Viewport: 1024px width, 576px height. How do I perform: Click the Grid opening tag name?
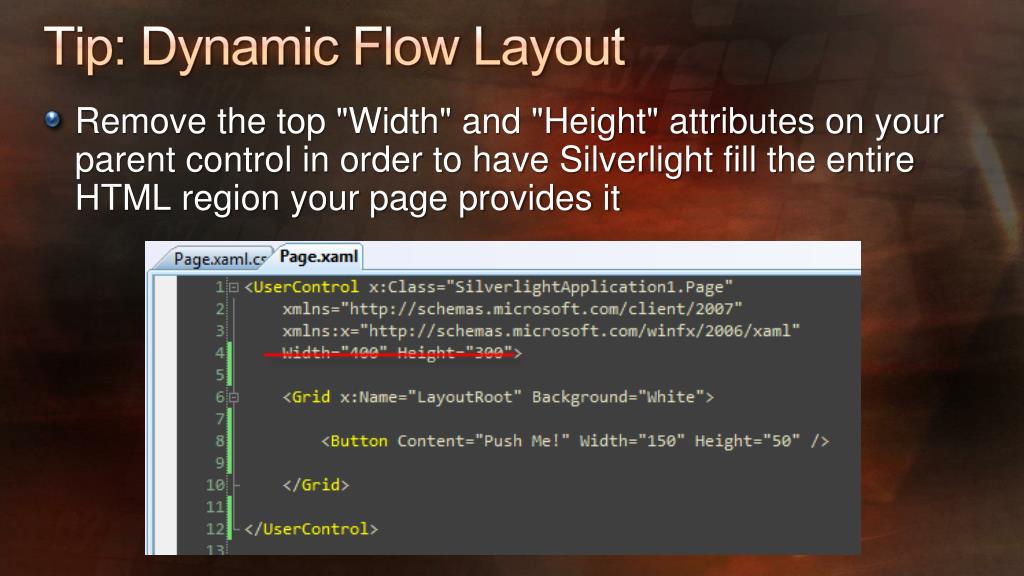(311, 396)
